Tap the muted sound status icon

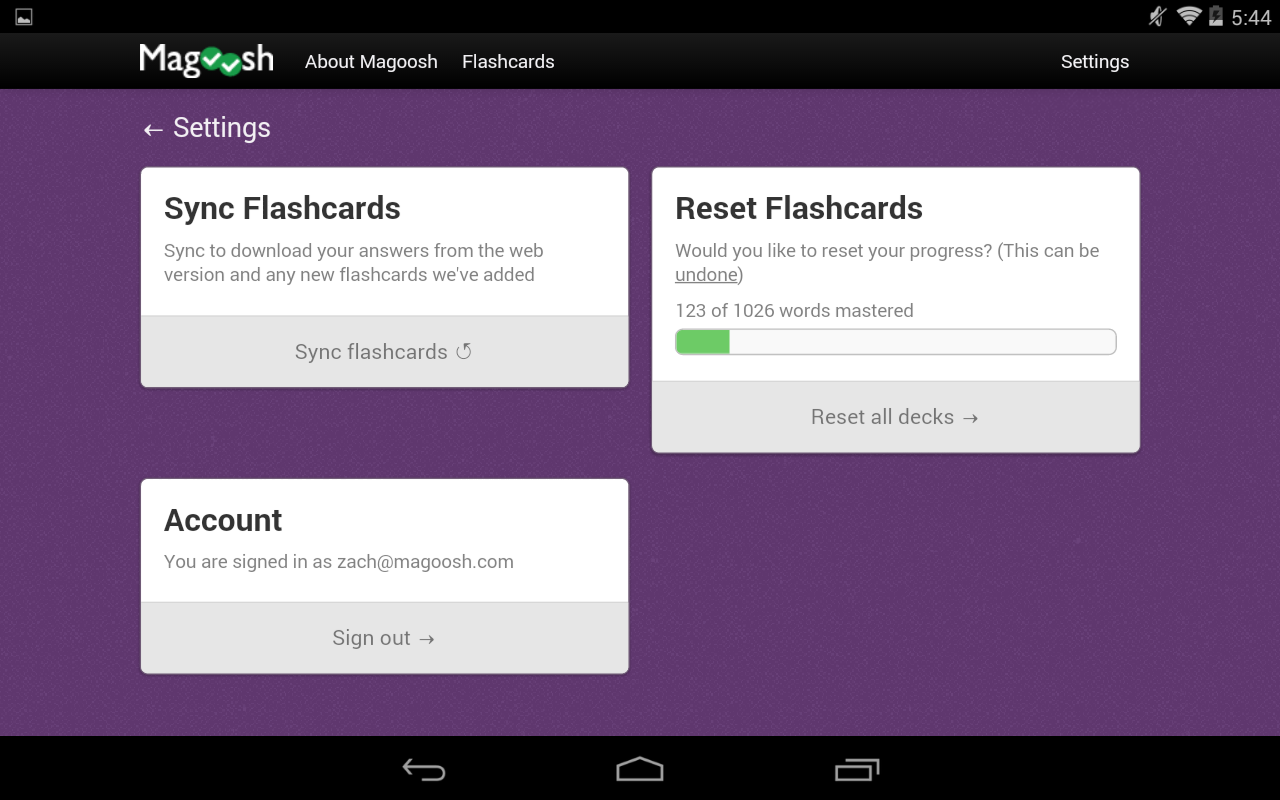1158,16
